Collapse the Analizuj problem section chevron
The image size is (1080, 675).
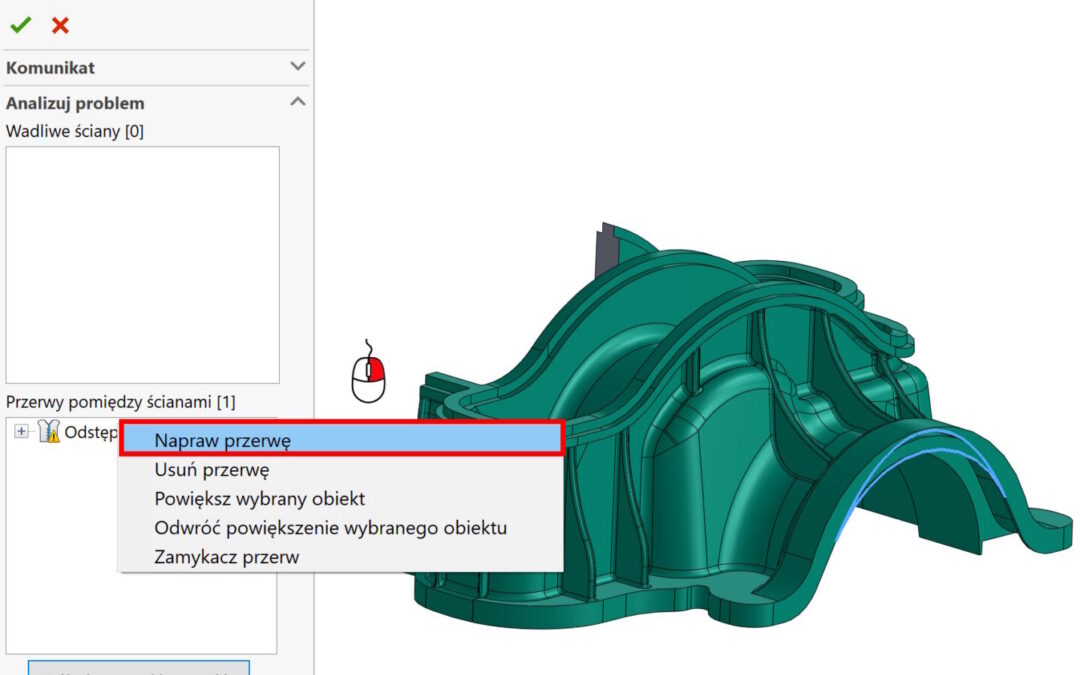297,102
